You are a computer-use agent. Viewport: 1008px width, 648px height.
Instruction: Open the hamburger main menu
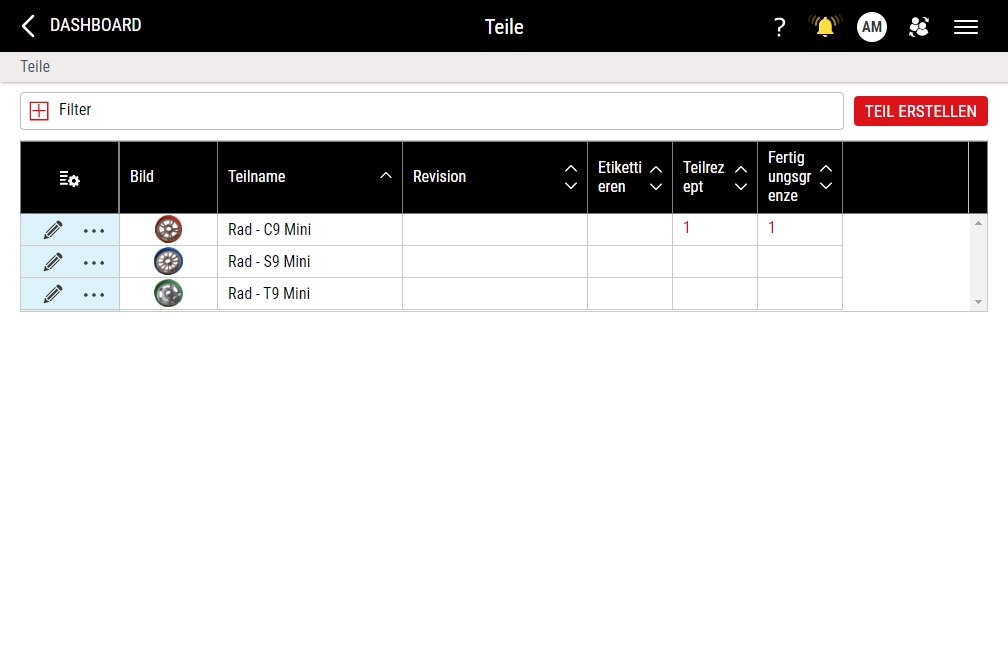tap(966, 27)
